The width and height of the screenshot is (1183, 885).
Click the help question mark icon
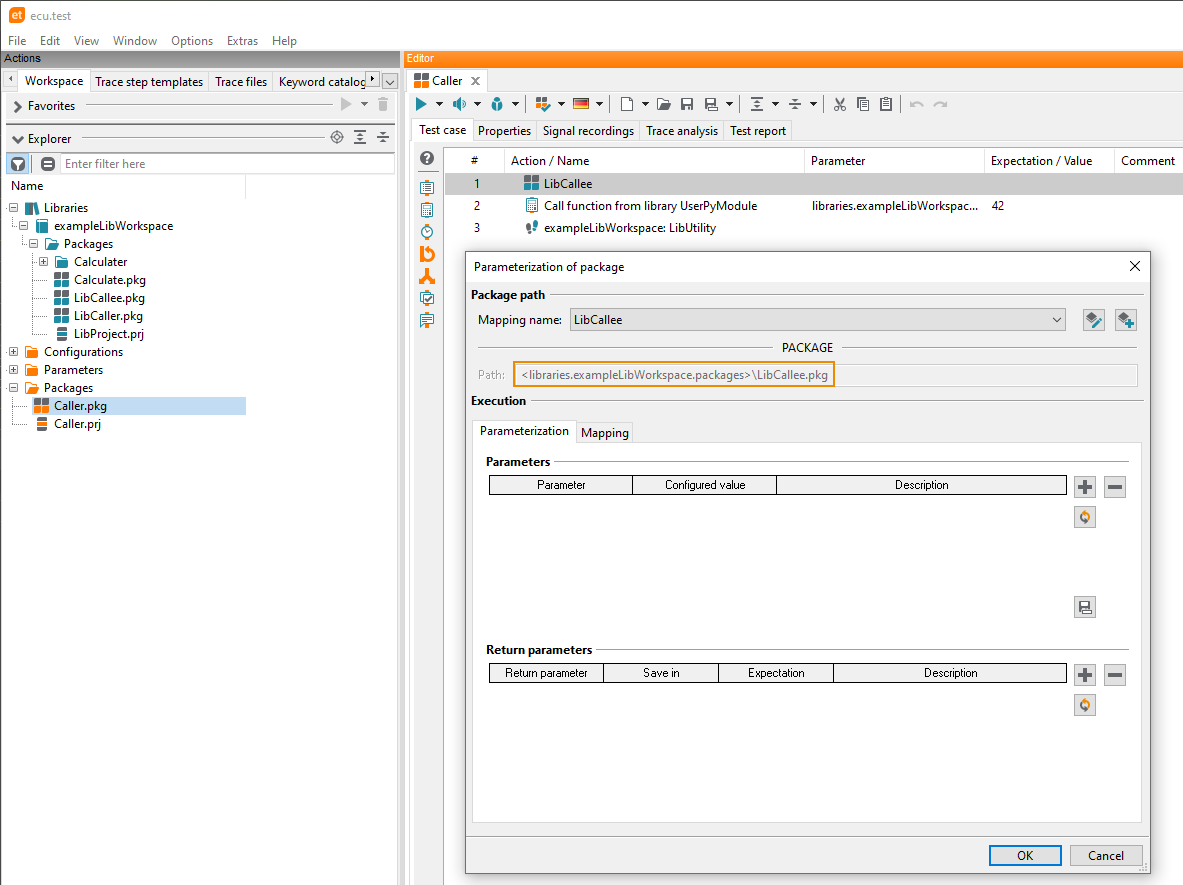pos(427,158)
